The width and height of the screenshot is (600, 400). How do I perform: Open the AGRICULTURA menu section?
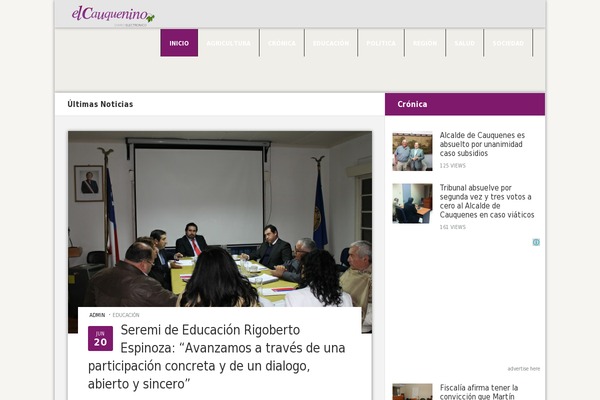point(228,43)
